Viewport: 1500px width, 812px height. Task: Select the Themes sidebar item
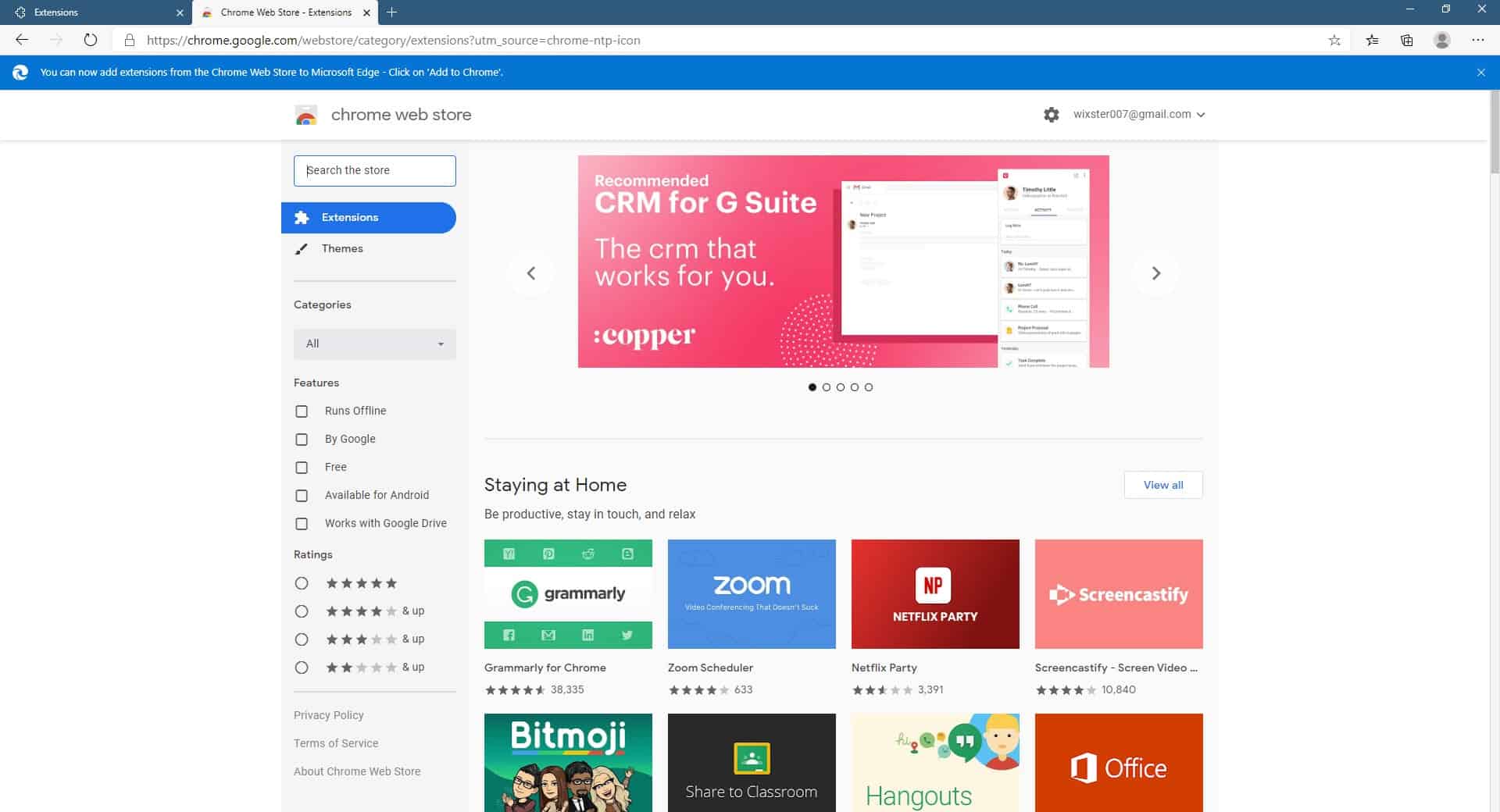pos(369,248)
